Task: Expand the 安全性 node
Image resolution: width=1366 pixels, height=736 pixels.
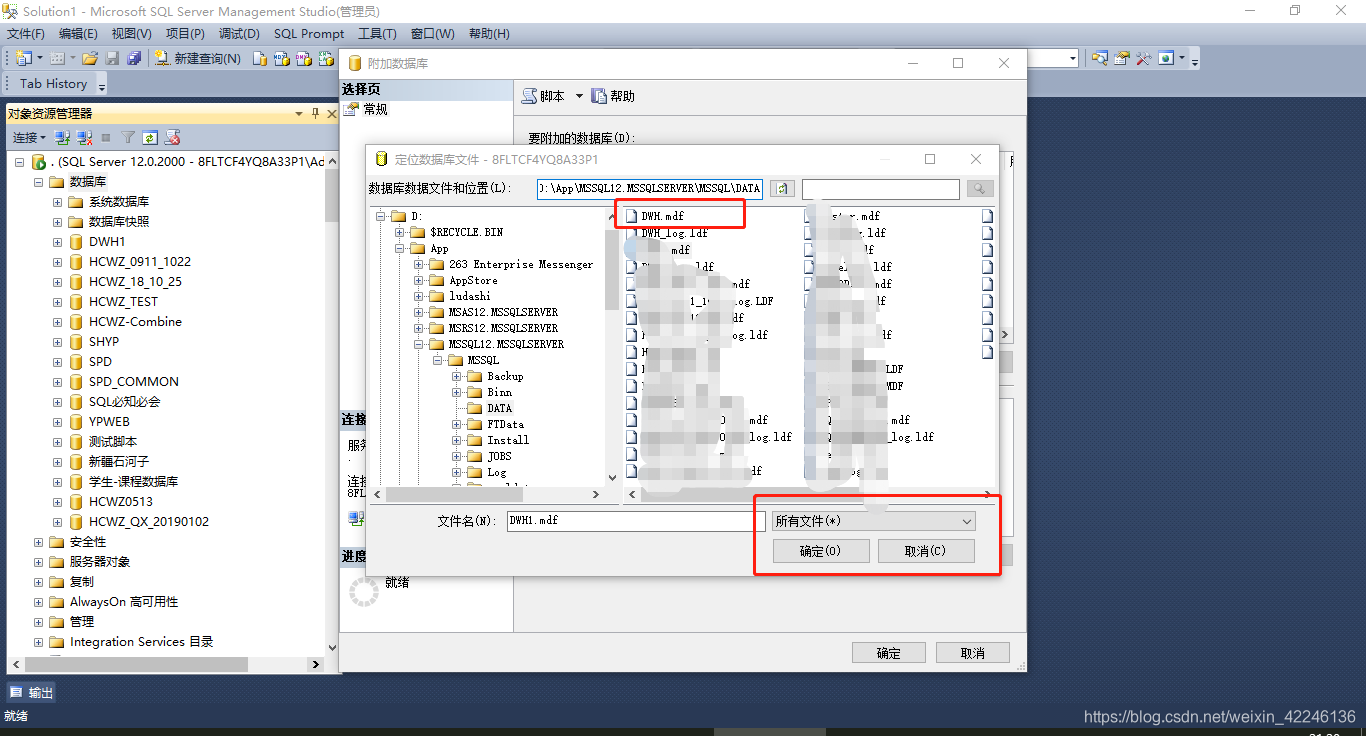Action: [38, 542]
